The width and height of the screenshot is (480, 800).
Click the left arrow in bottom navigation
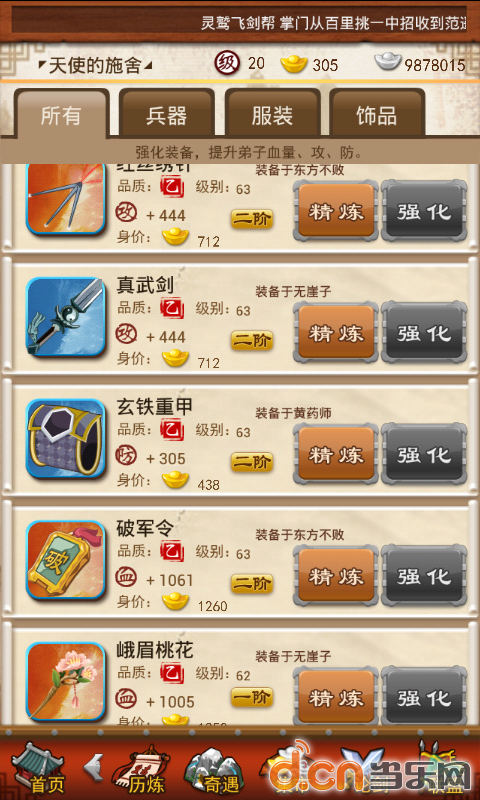93,766
